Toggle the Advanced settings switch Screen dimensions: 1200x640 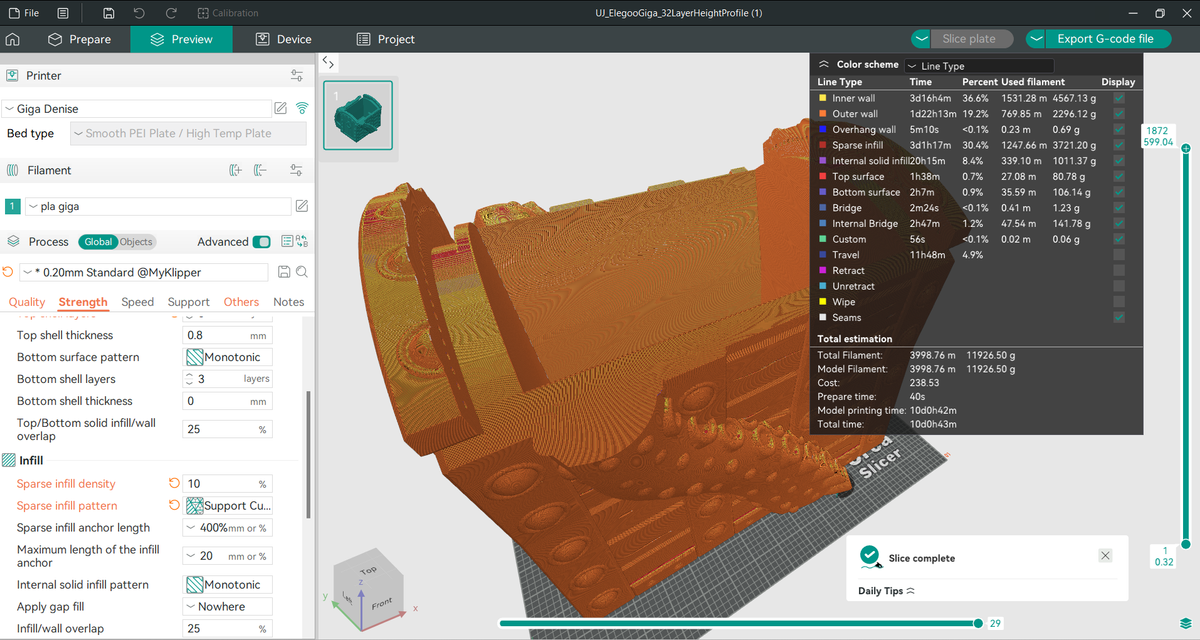(x=261, y=242)
